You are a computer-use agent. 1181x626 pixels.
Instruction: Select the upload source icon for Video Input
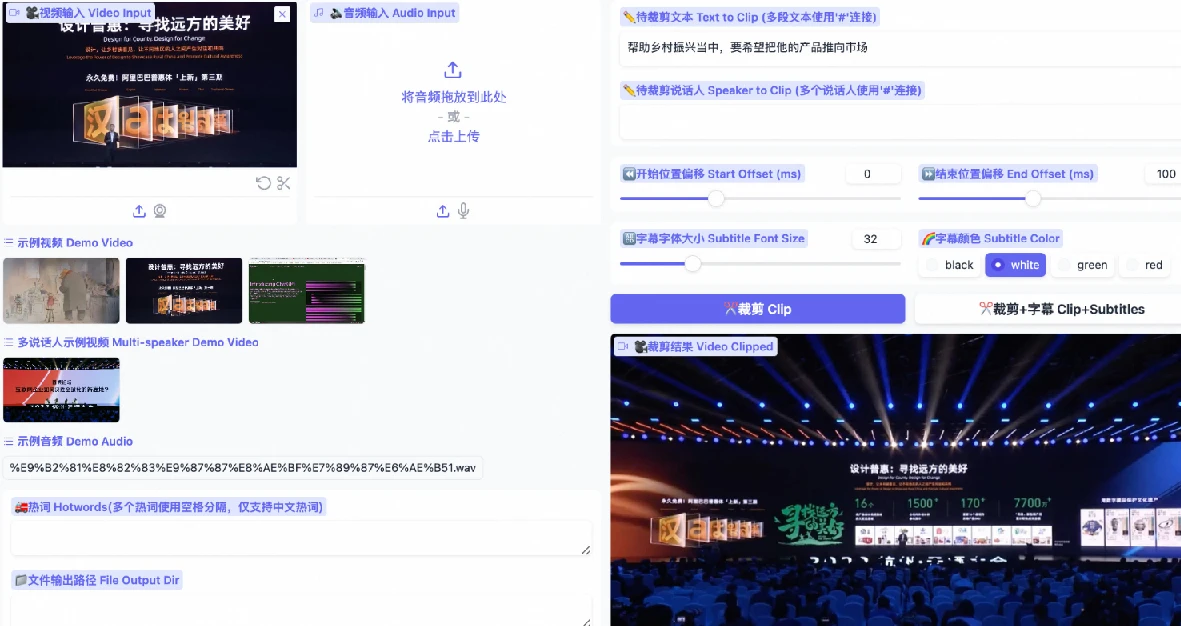[139, 211]
